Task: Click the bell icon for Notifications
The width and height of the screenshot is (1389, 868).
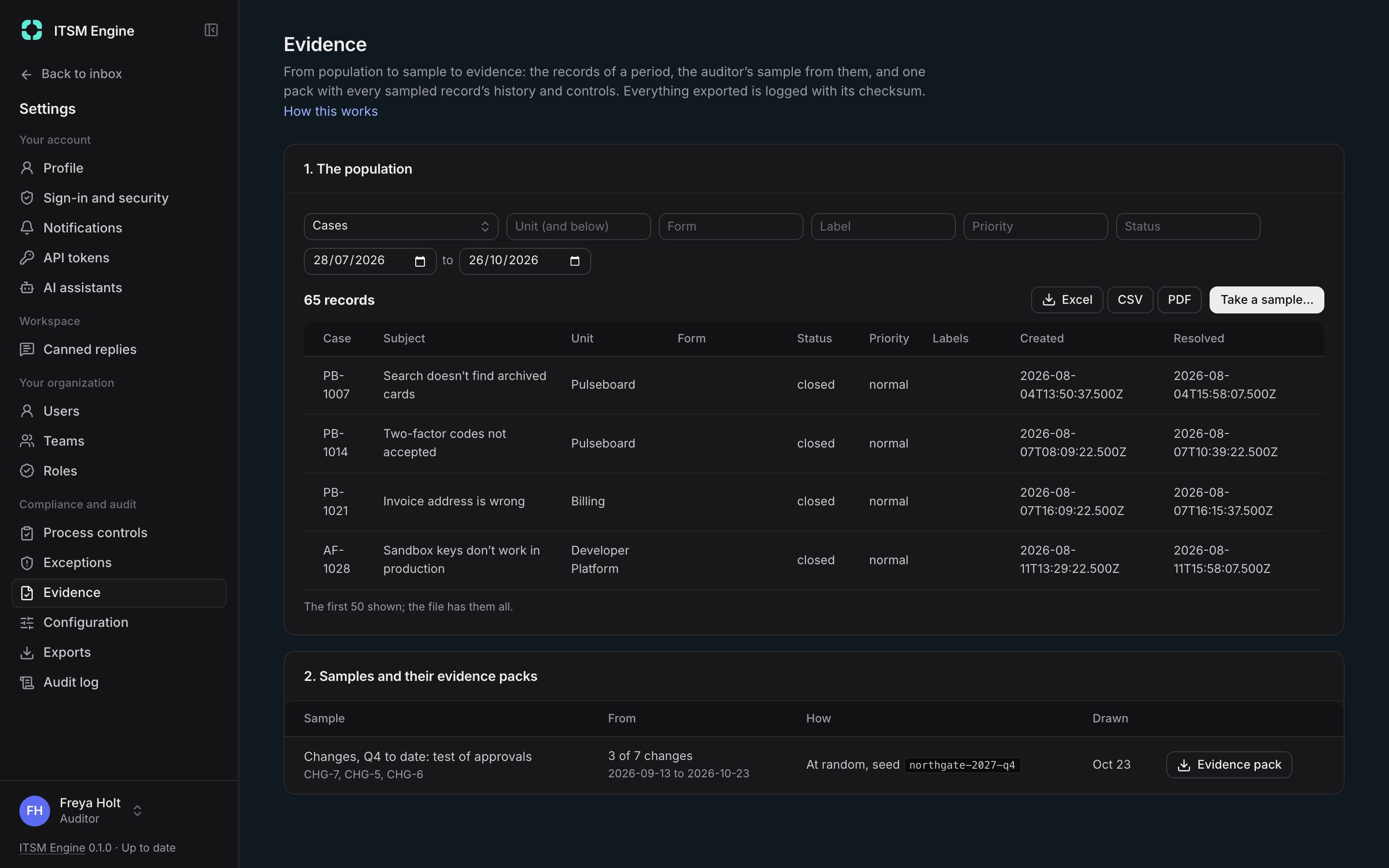Action: [27, 228]
